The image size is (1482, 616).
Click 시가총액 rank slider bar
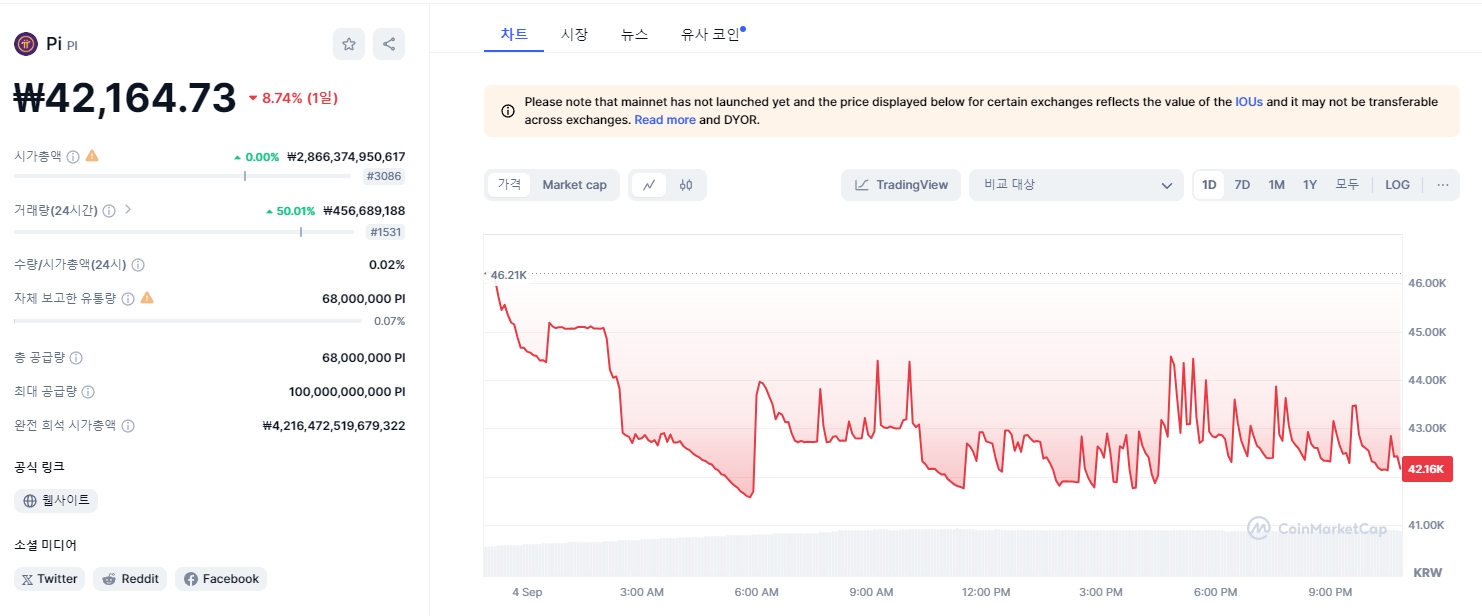coord(184,176)
